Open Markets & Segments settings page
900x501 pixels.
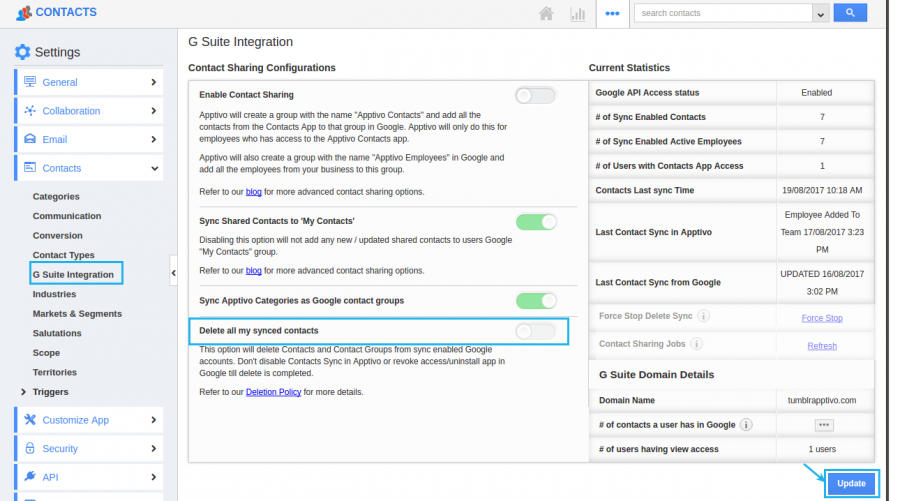click(77, 313)
